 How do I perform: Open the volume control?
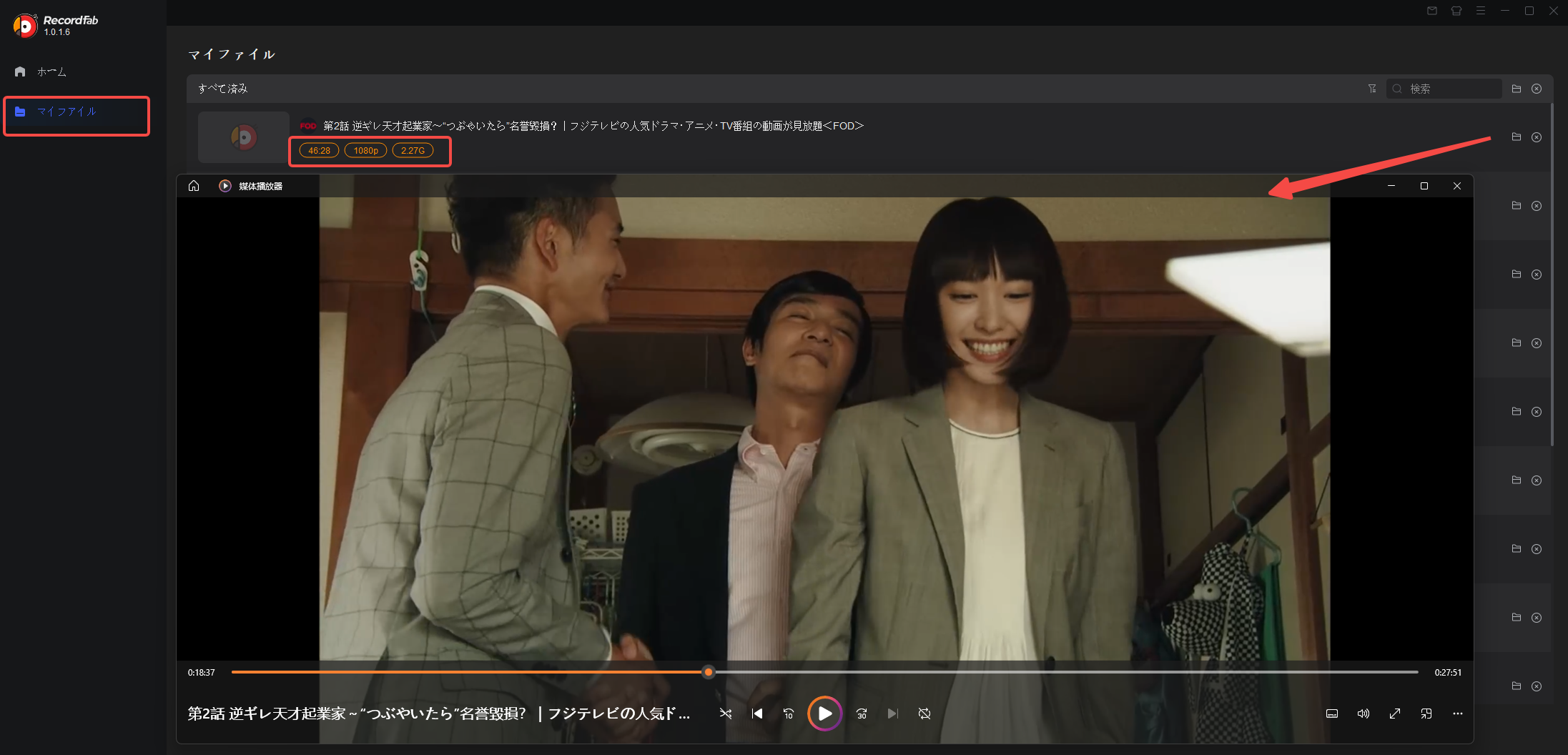[1364, 714]
